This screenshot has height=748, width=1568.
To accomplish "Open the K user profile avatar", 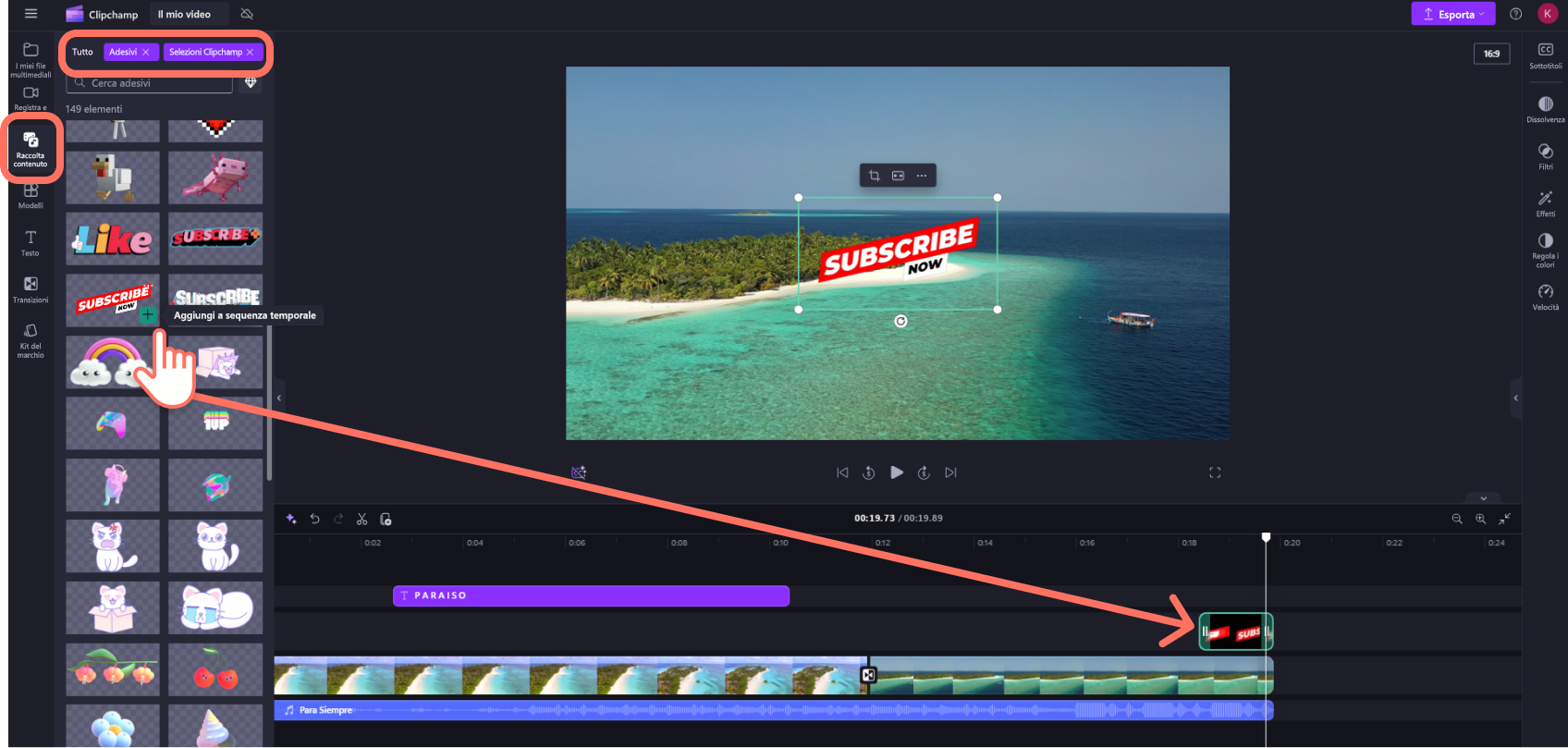I will tap(1547, 14).
